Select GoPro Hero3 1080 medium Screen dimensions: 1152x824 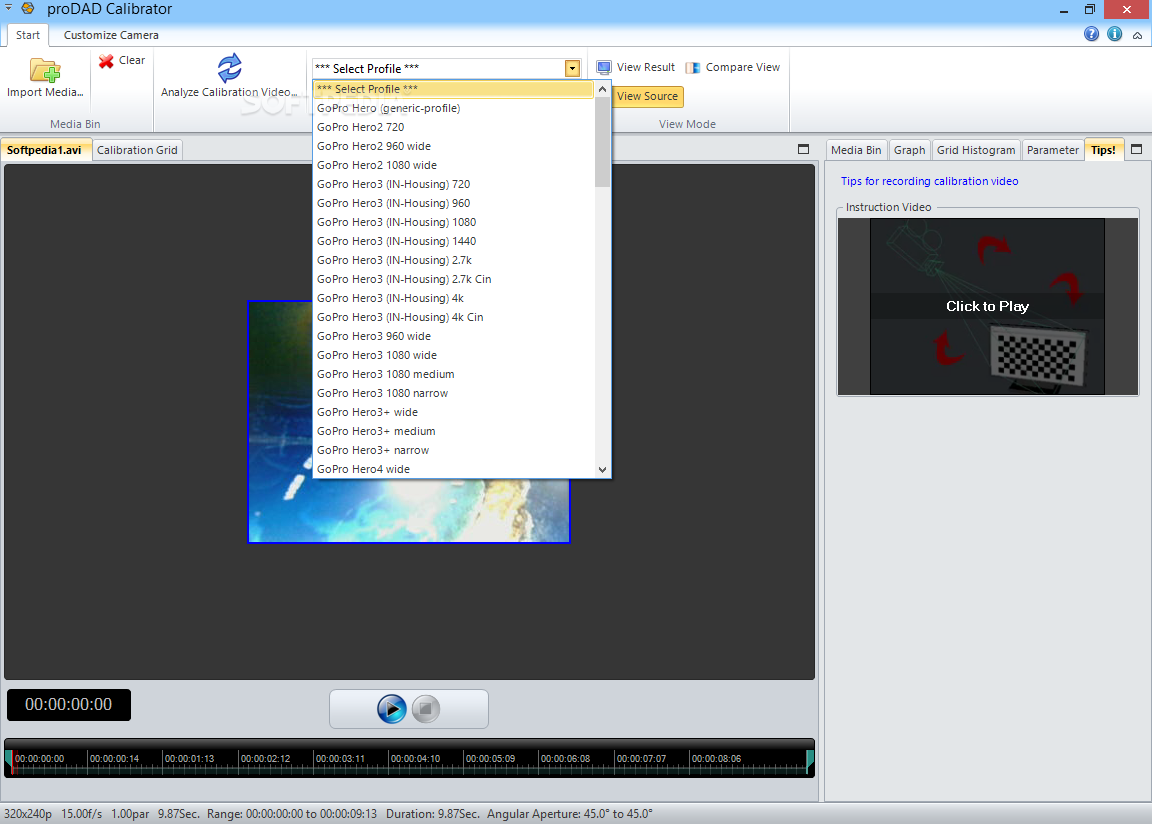point(453,375)
